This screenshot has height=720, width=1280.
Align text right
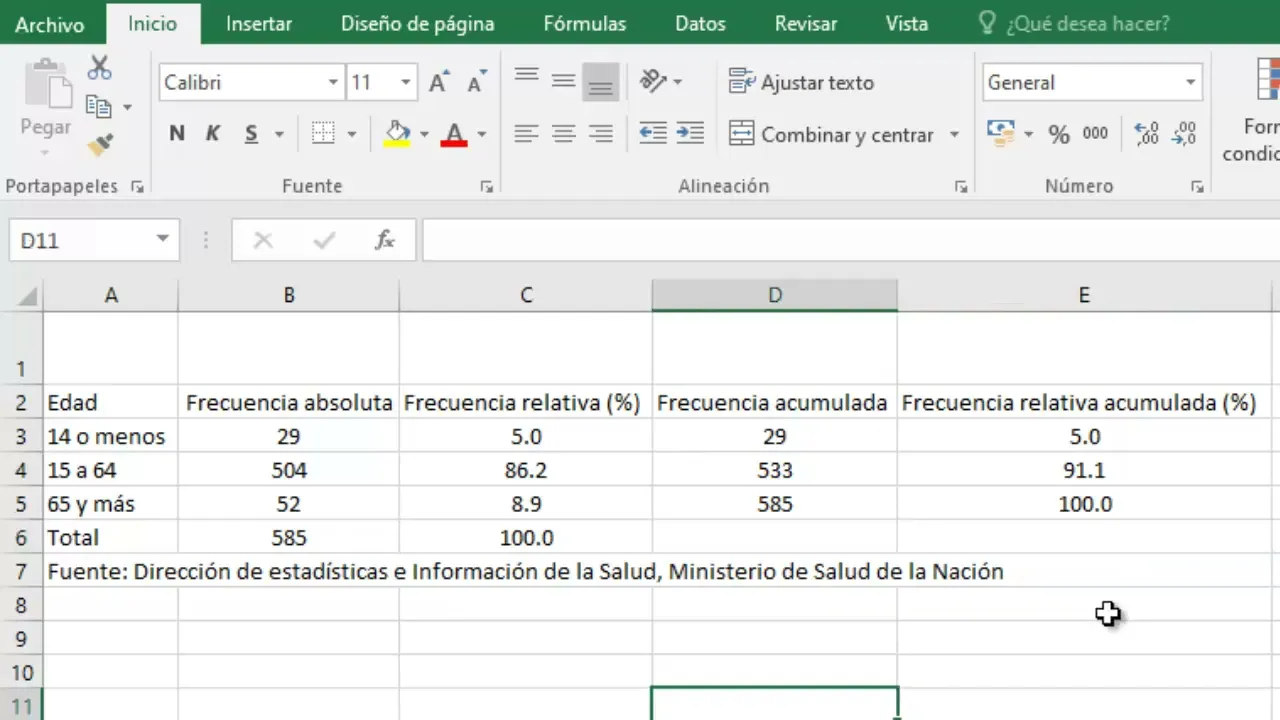(600, 134)
